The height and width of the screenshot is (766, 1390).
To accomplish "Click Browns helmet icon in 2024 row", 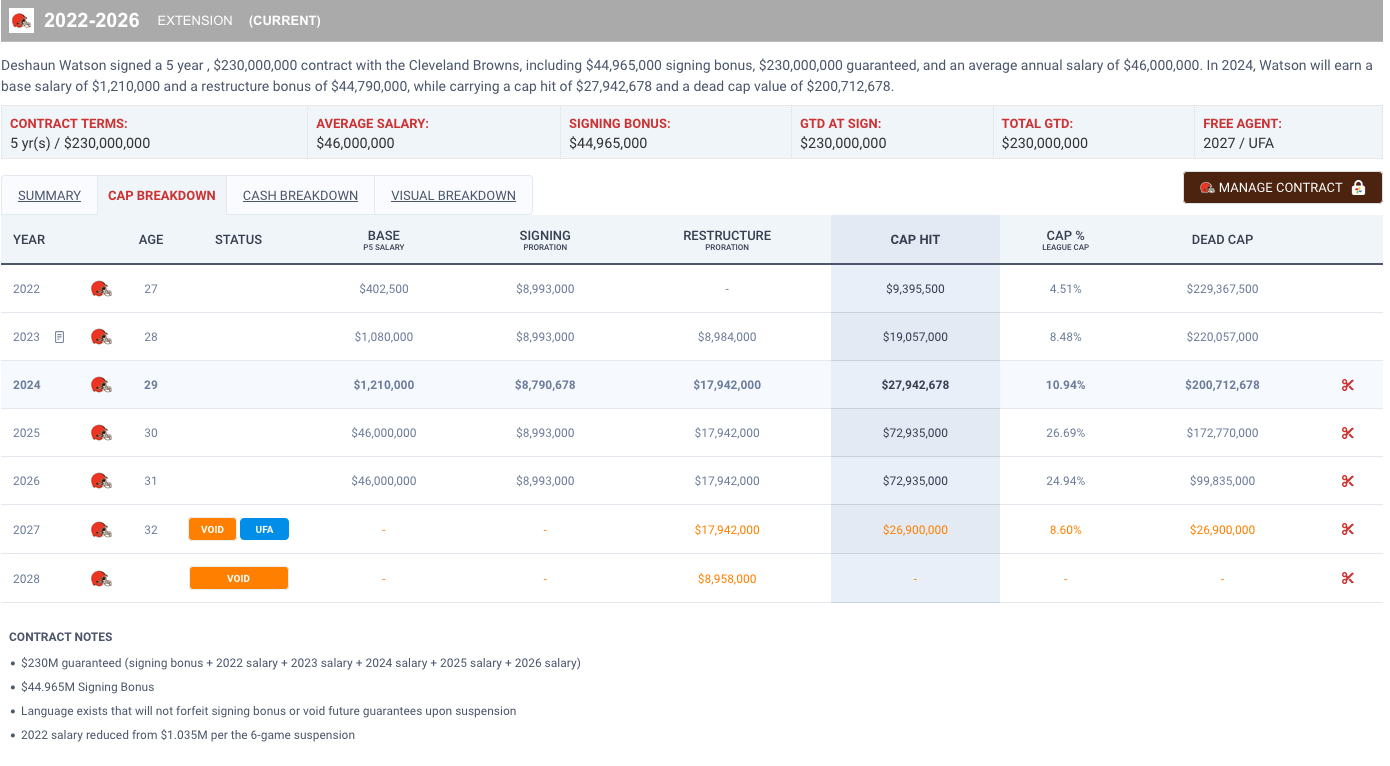I will pos(101,385).
